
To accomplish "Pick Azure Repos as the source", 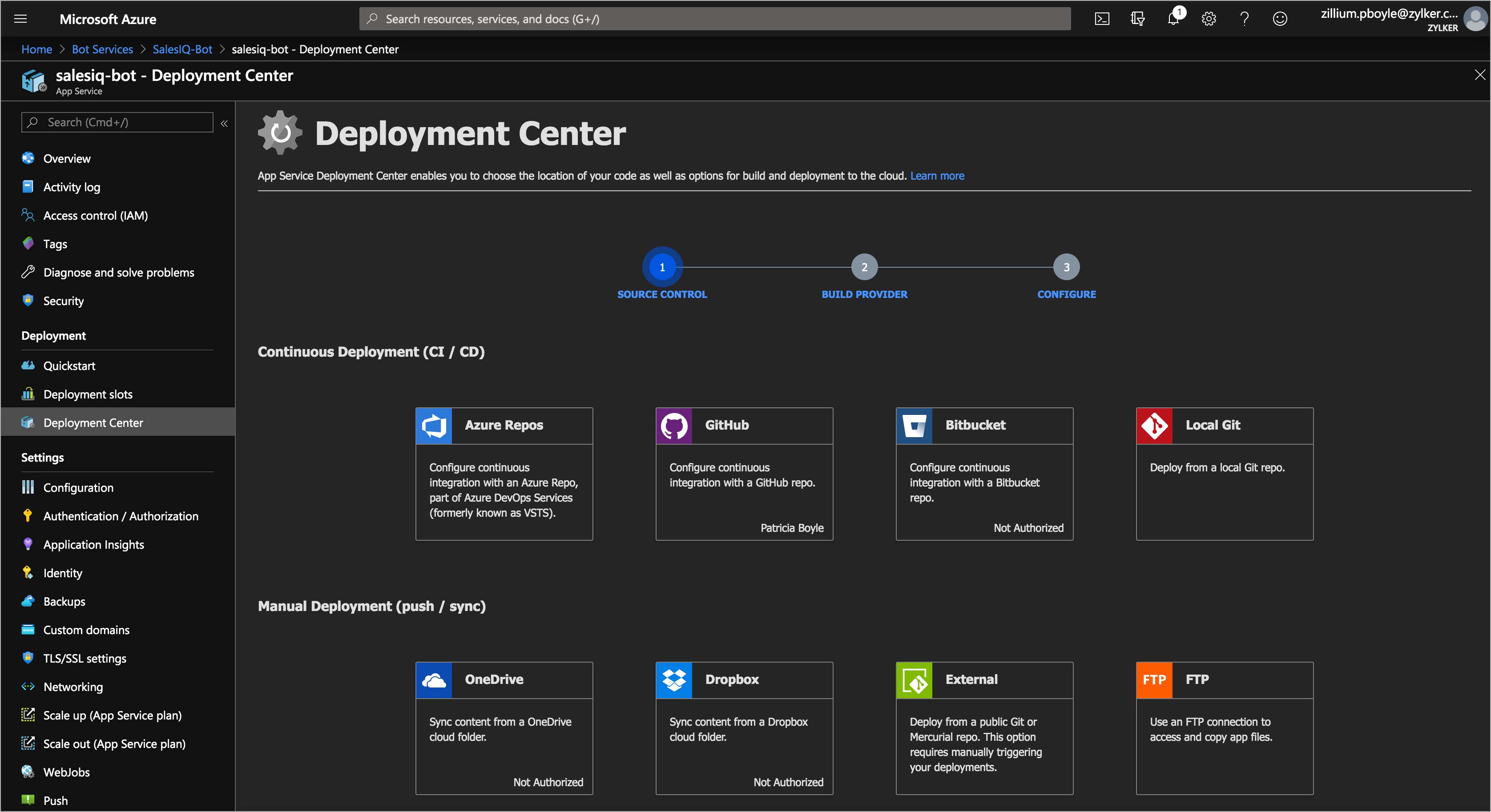I will pyautogui.click(x=504, y=474).
